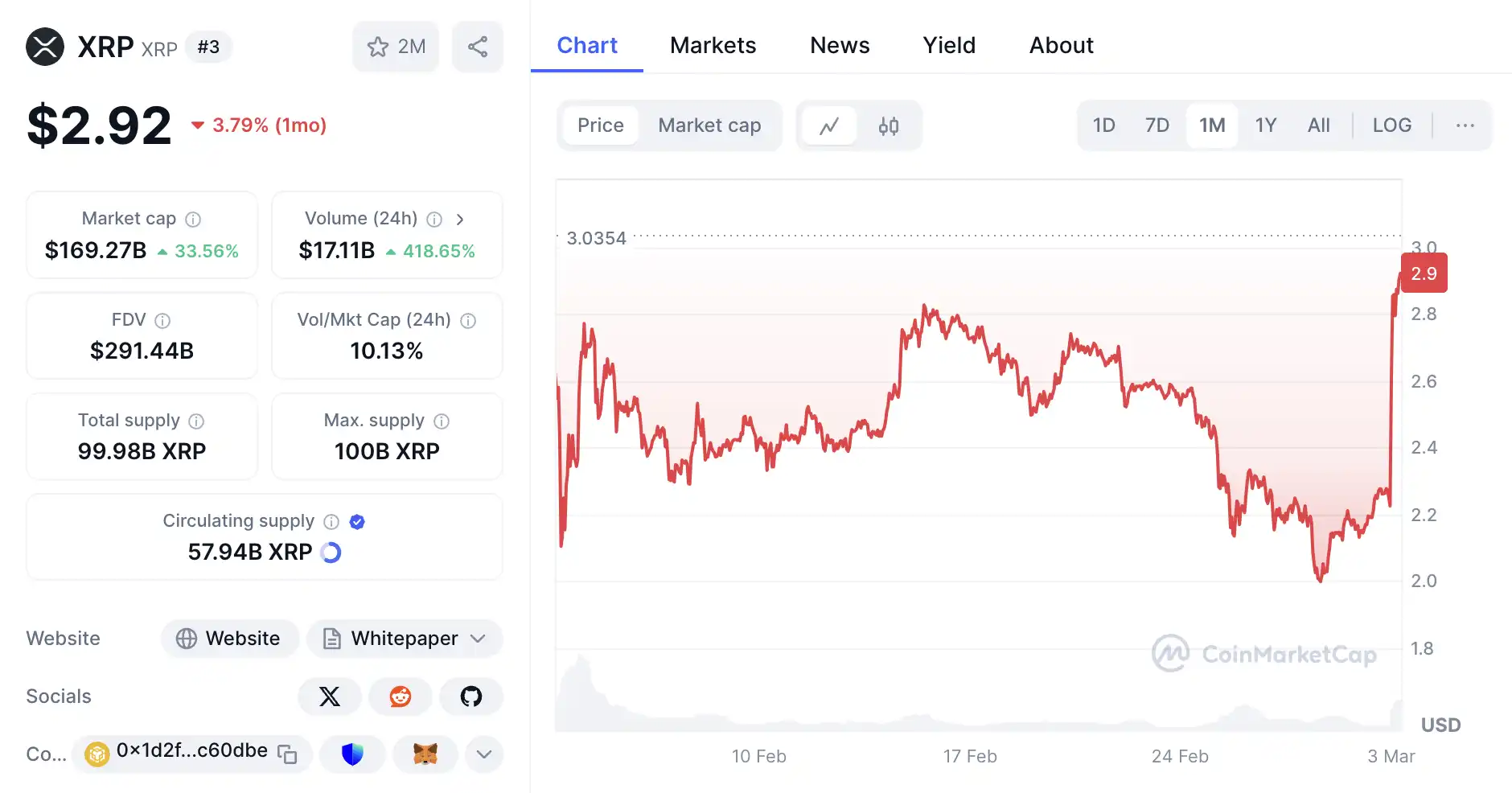Switch chart to line view
1512x793 pixels.
click(829, 125)
